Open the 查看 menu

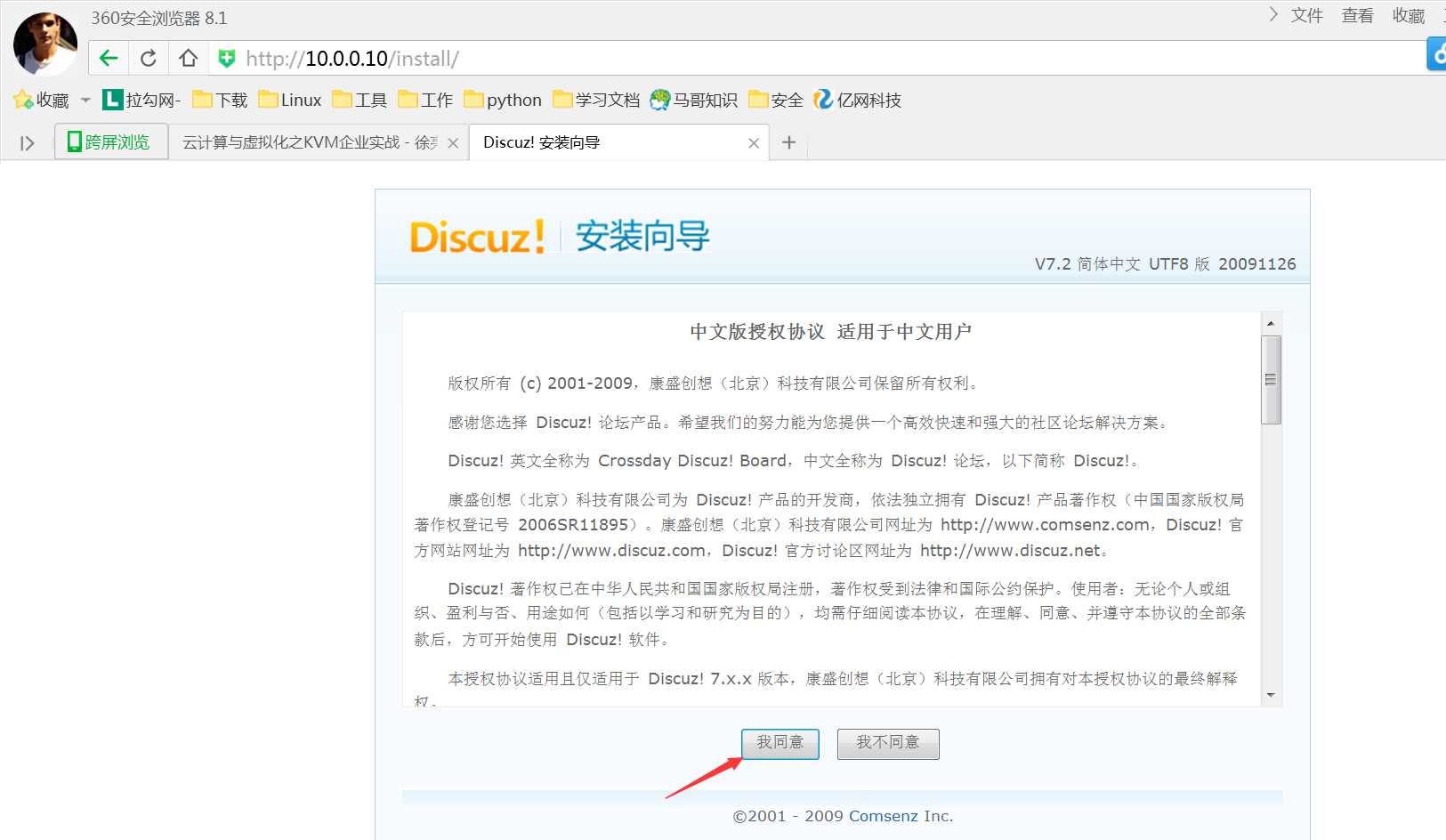[x=1358, y=16]
